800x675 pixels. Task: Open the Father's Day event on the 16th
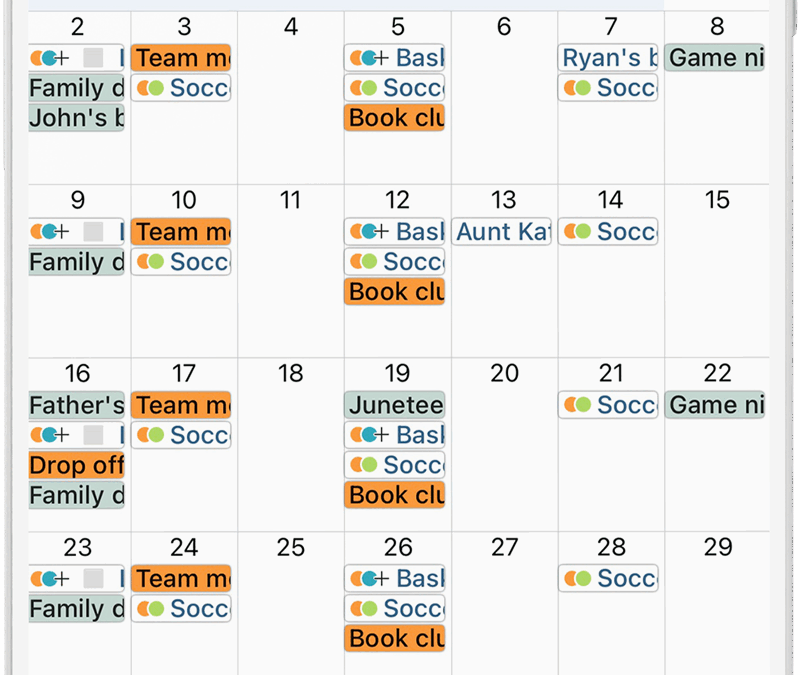tap(77, 405)
